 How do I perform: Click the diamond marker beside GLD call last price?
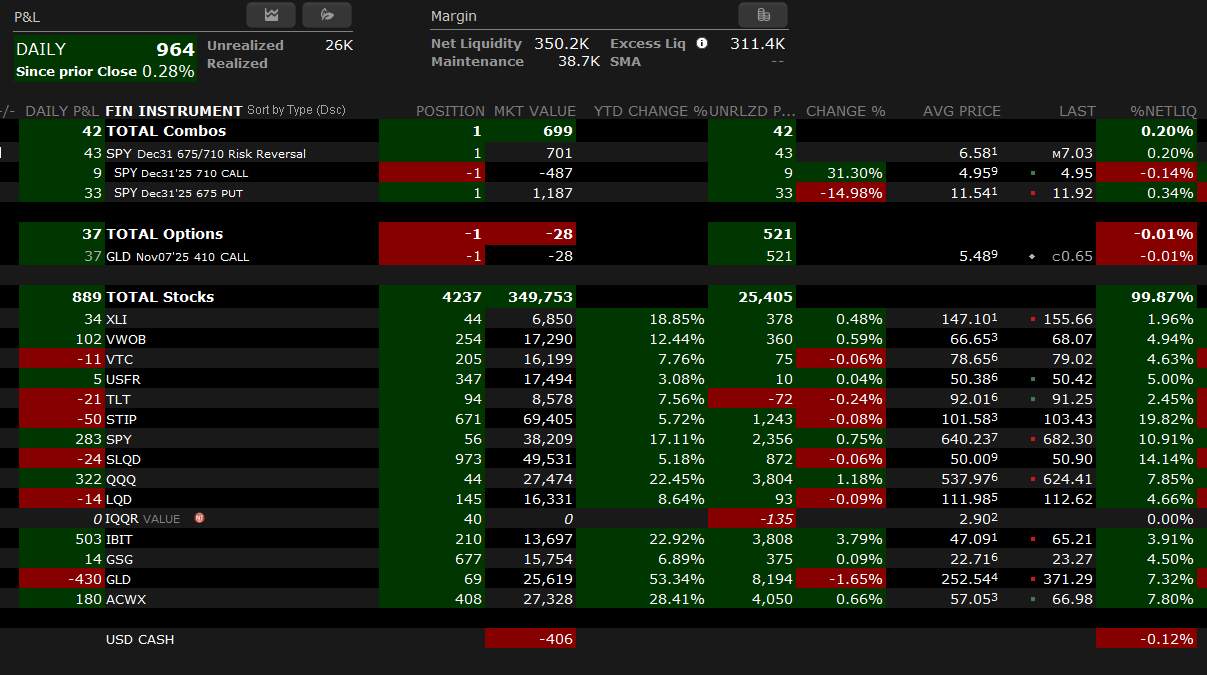coord(1032,257)
